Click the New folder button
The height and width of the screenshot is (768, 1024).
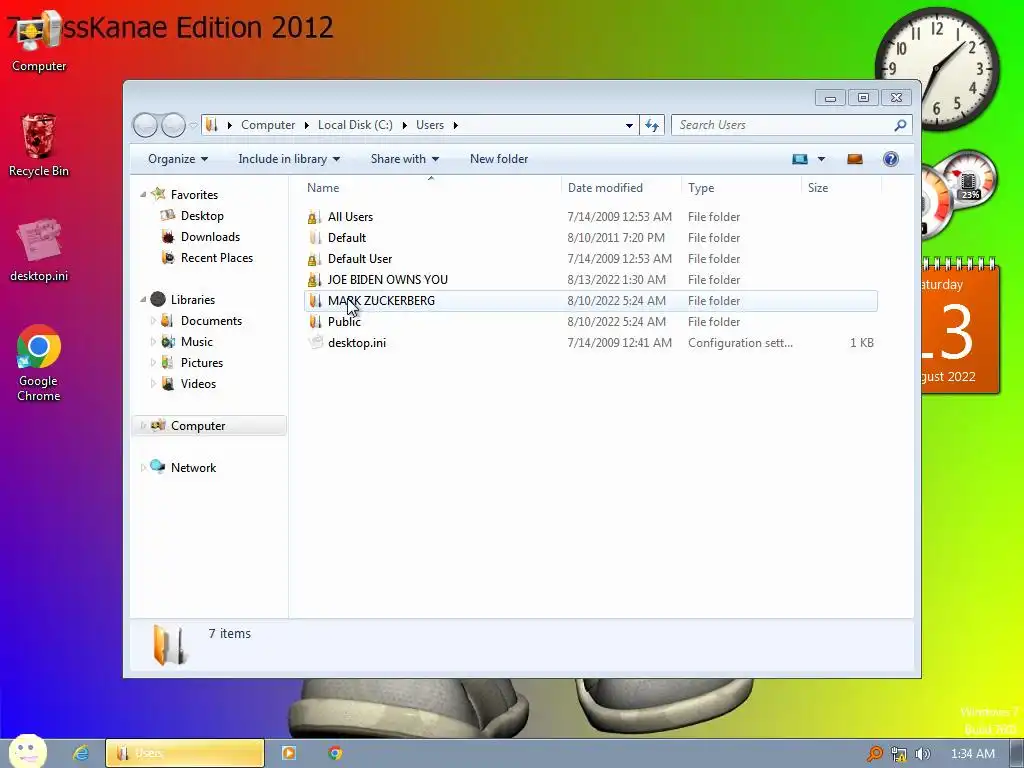(499, 159)
